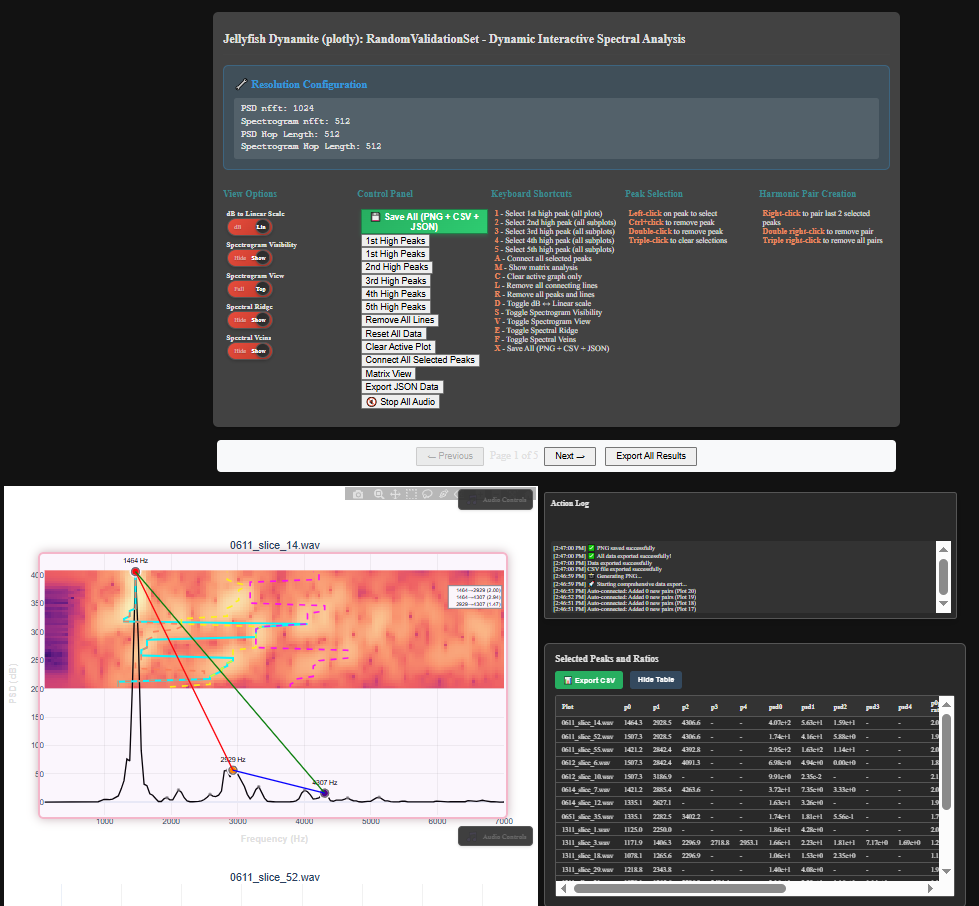Click the 2929 Hz peak marker
This screenshot has height=906, width=979.
click(x=232, y=771)
